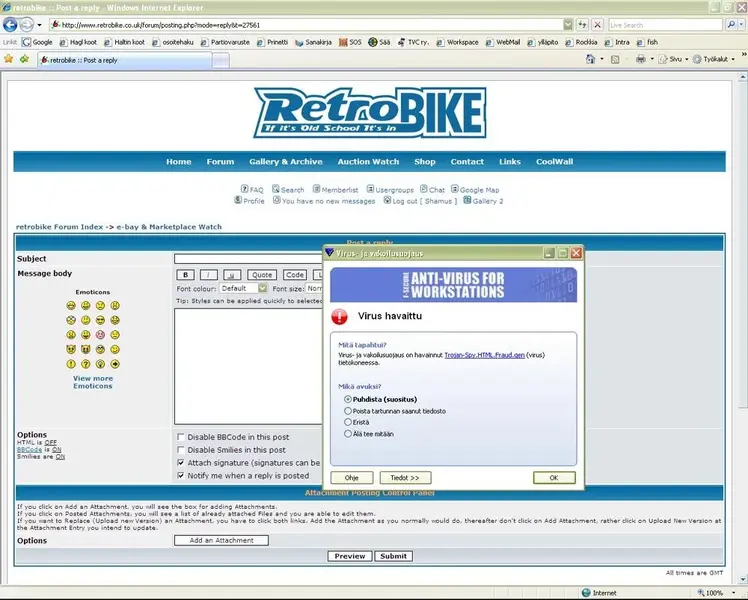748x600 pixels.
Task: Click the Memberlist icon link
Action: [335, 189]
